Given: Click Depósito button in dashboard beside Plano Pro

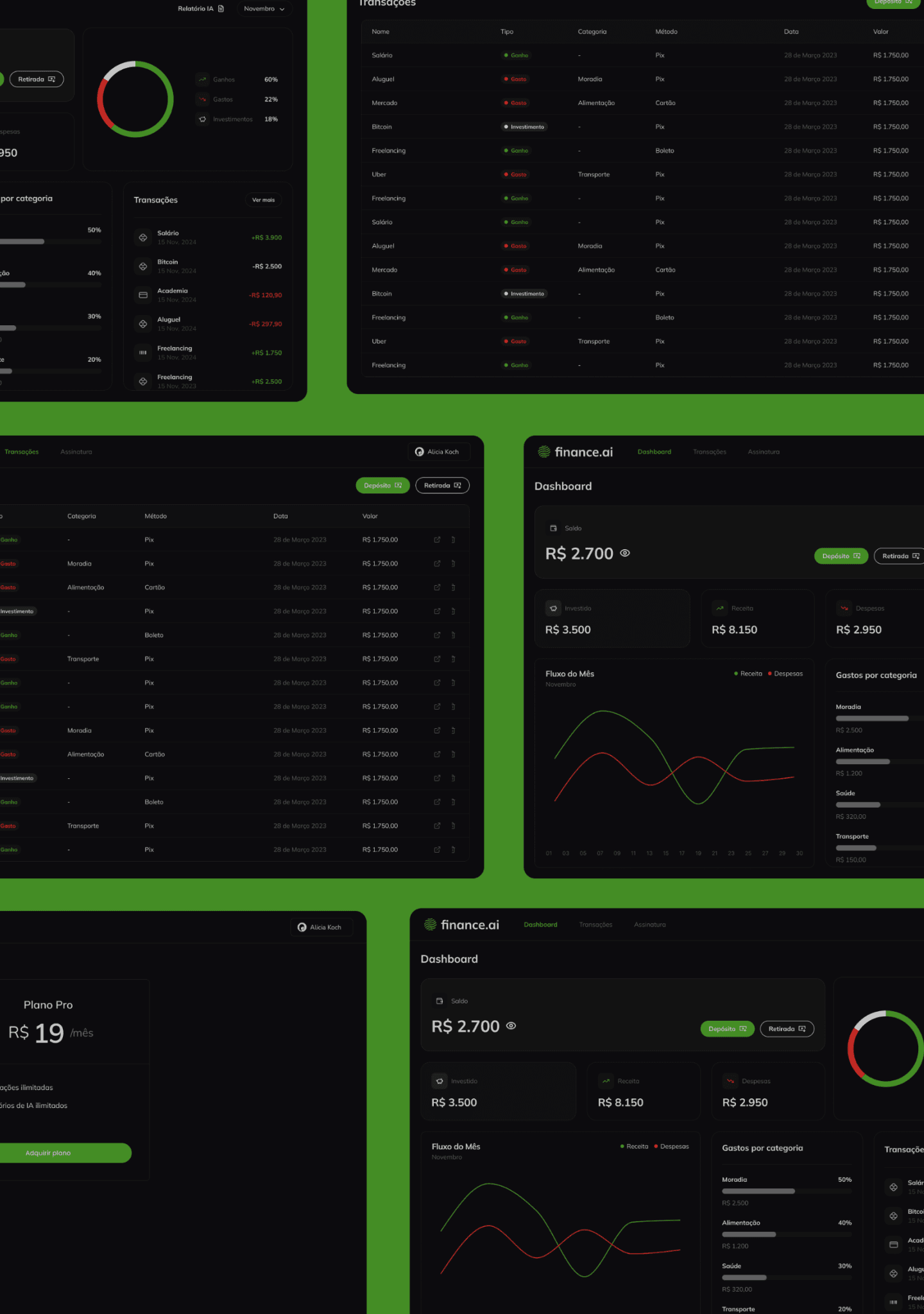Looking at the screenshot, I should pos(728,1029).
